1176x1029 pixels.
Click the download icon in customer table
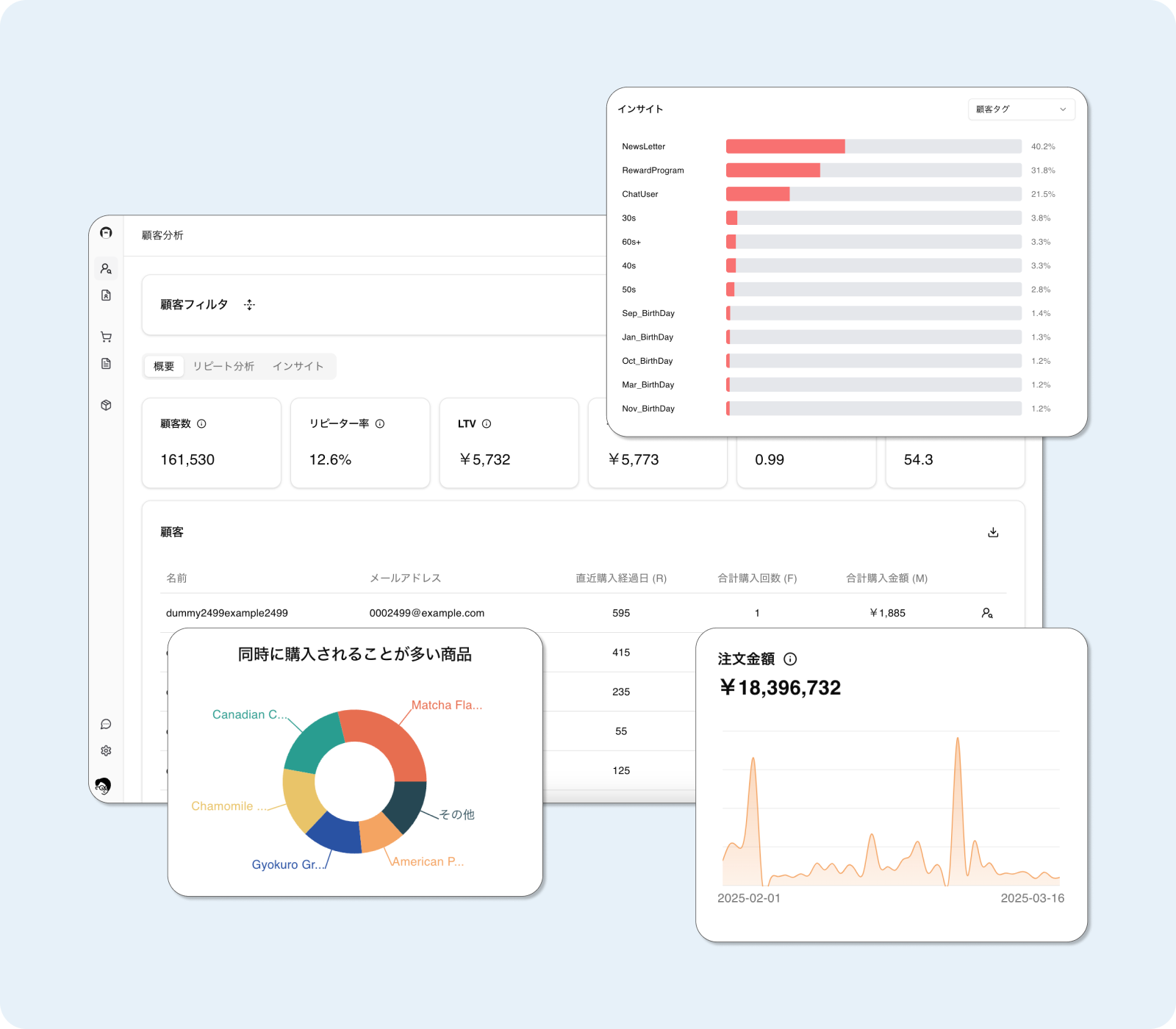[993, 532]
